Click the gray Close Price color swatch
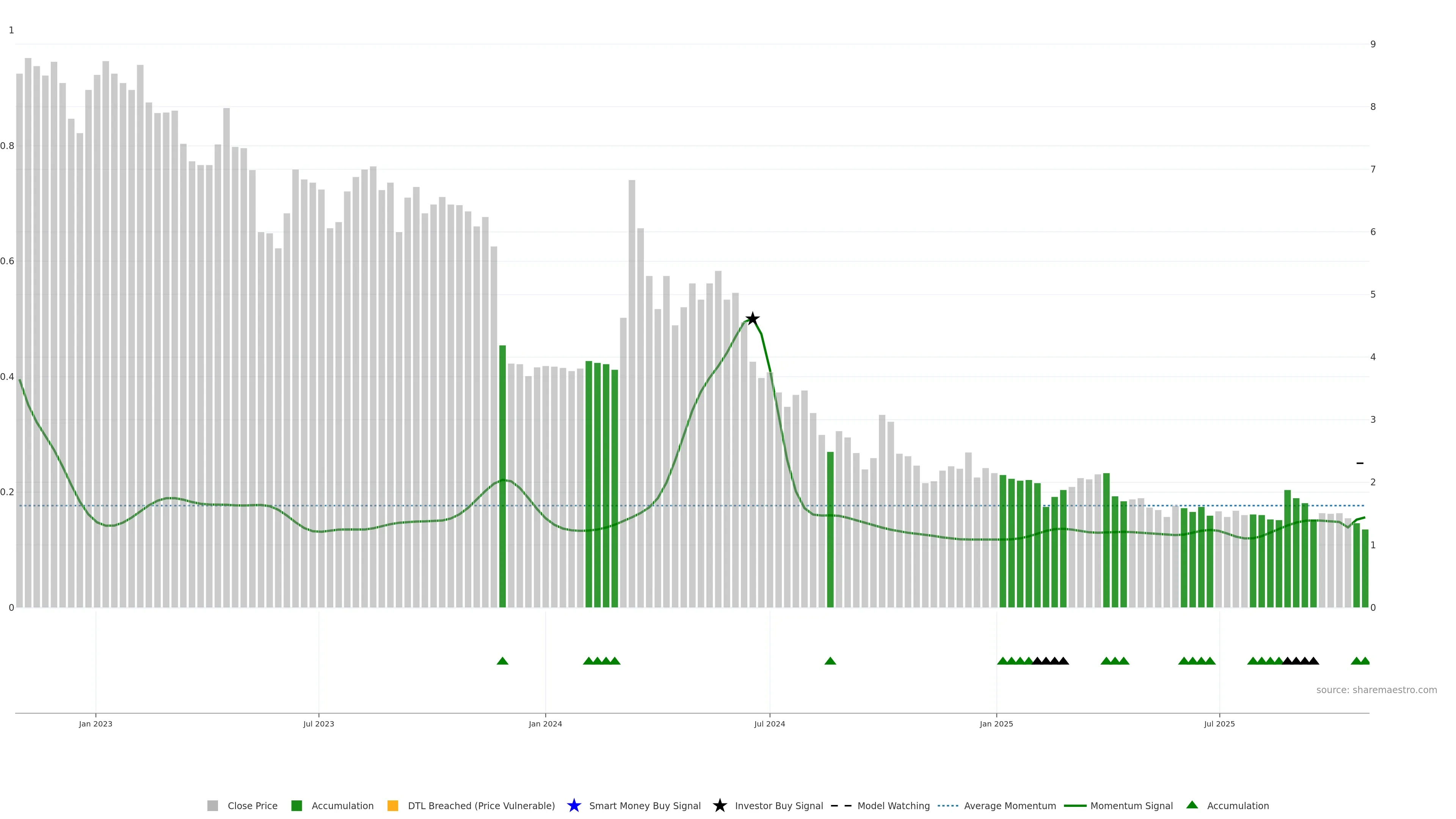The width and height of the screenshot is (1456, 819). tap(212, 805)
